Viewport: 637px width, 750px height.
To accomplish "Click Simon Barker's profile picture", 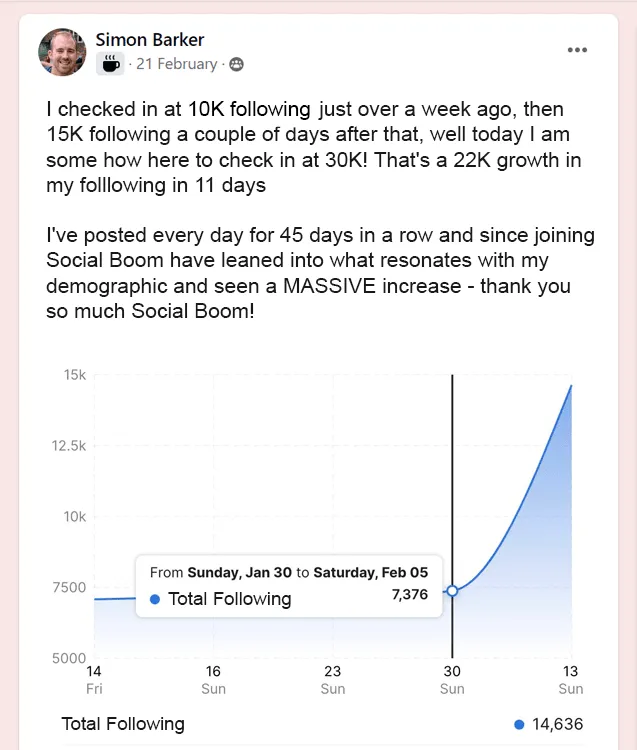I will point(62,52).
